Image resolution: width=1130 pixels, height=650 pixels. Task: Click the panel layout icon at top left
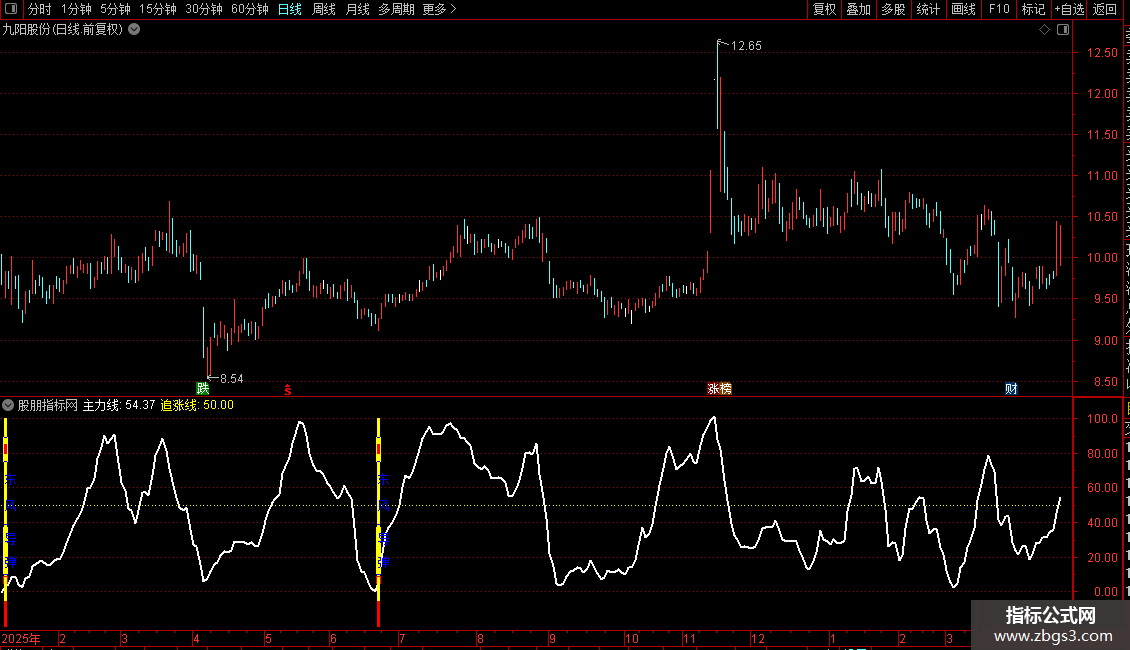coord(11,9)
